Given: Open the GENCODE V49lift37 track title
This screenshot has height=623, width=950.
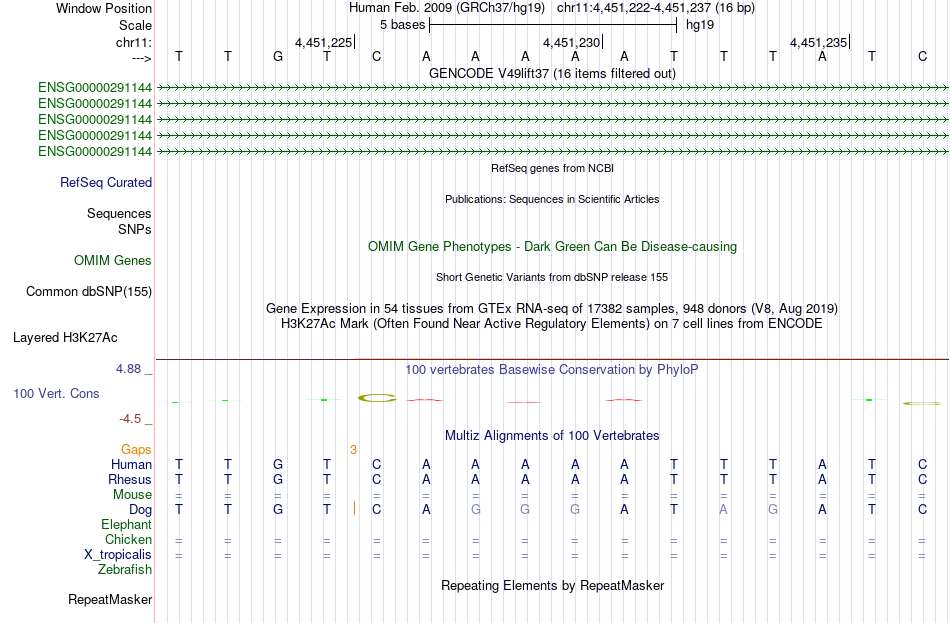Looking at the screenshot, I should pos(552,73).
